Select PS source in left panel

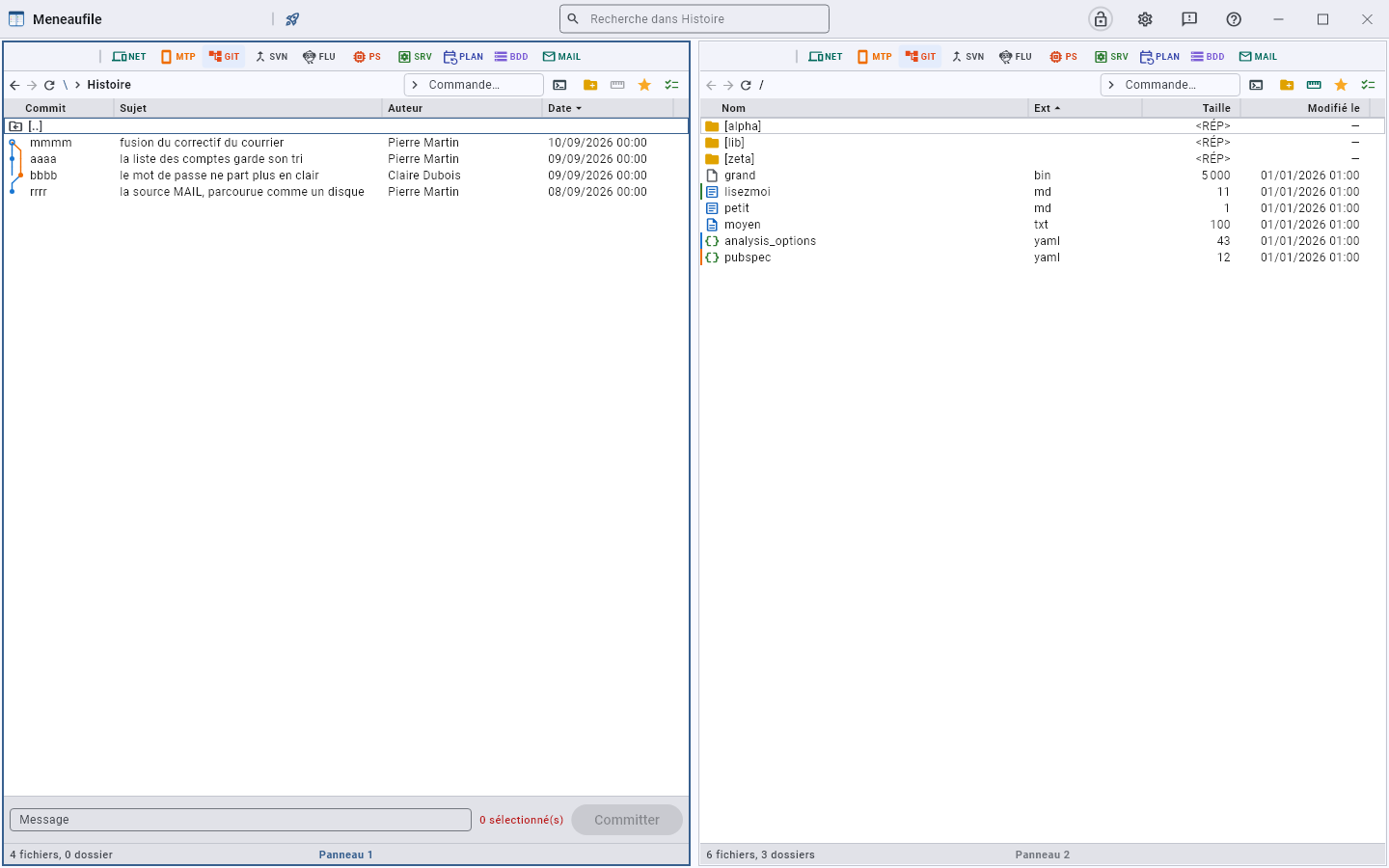pyautogui.click(x=367, y=57)
